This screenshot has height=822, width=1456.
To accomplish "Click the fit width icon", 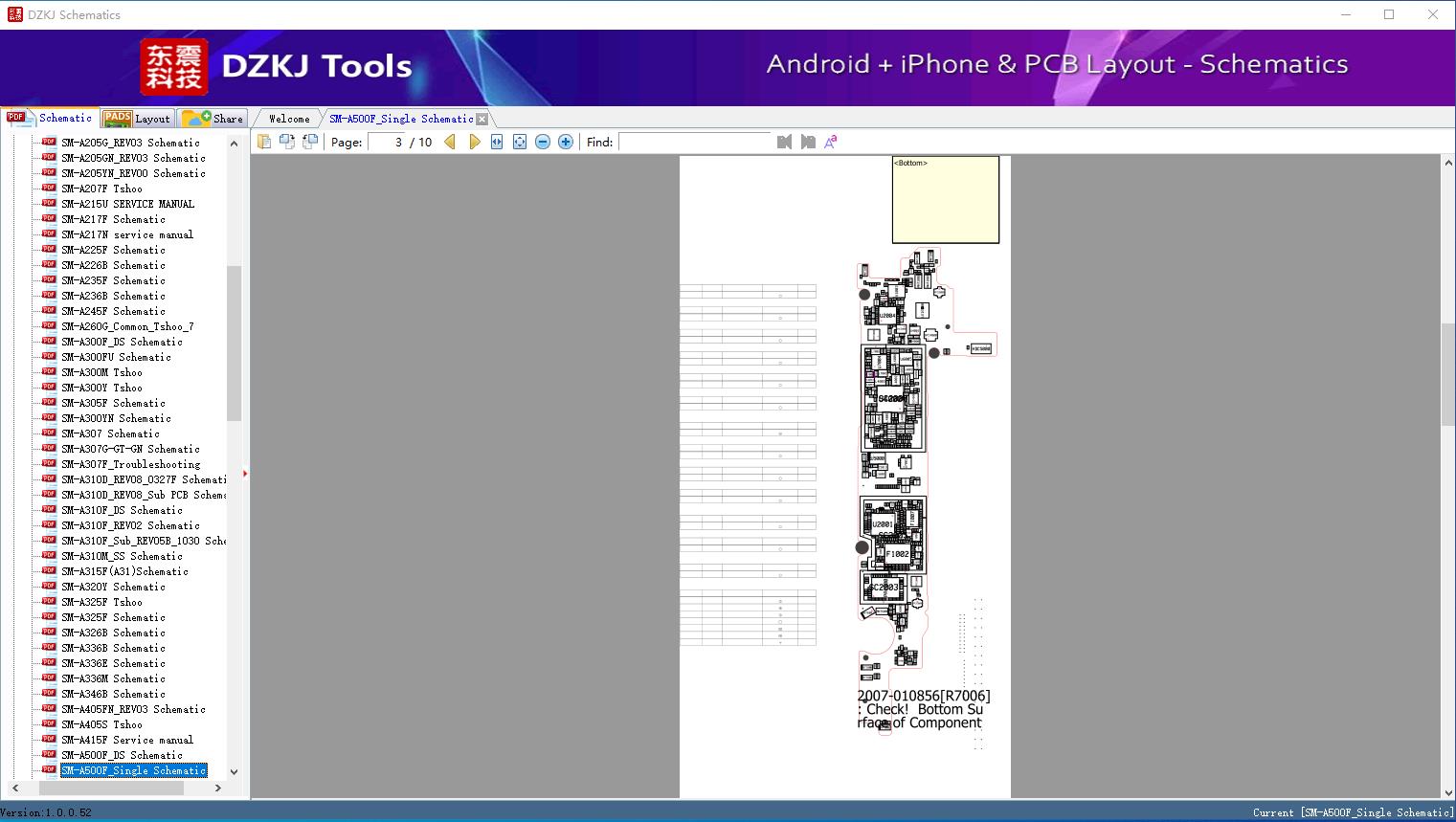I will [x=497, y=142].
